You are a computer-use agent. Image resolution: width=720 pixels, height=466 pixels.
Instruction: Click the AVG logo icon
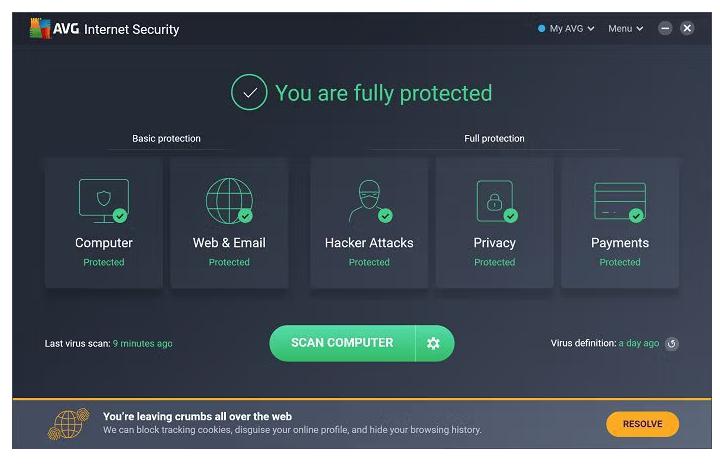[40, 28]
